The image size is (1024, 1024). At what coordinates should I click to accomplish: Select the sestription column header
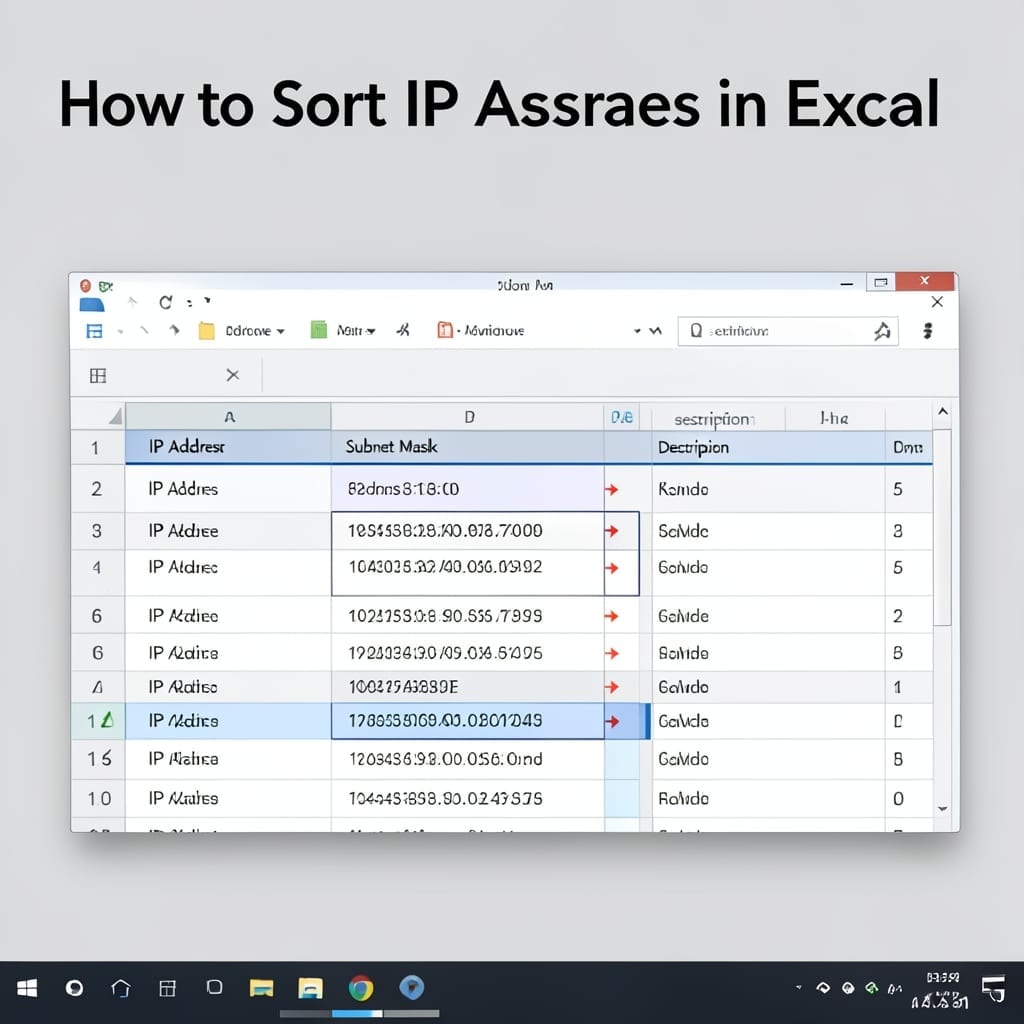click(x=718, y=418)
